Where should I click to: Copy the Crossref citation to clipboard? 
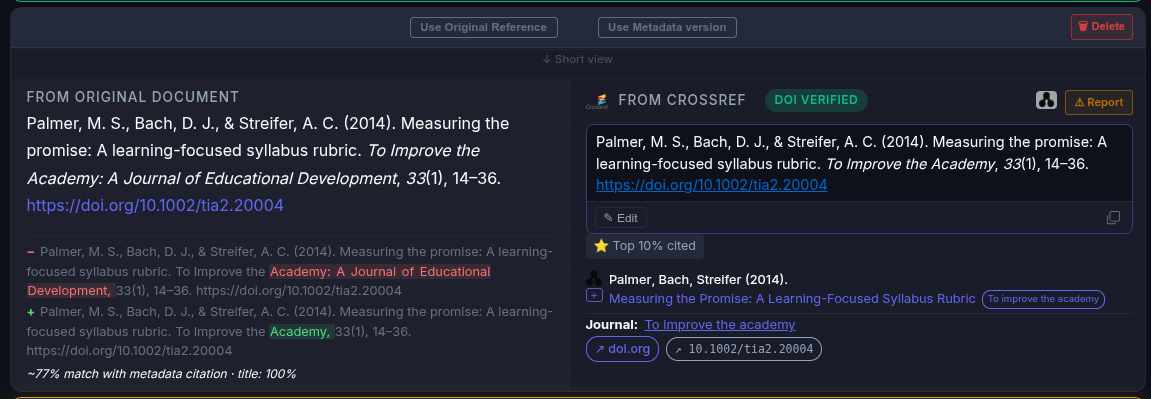click(1113, 218)
